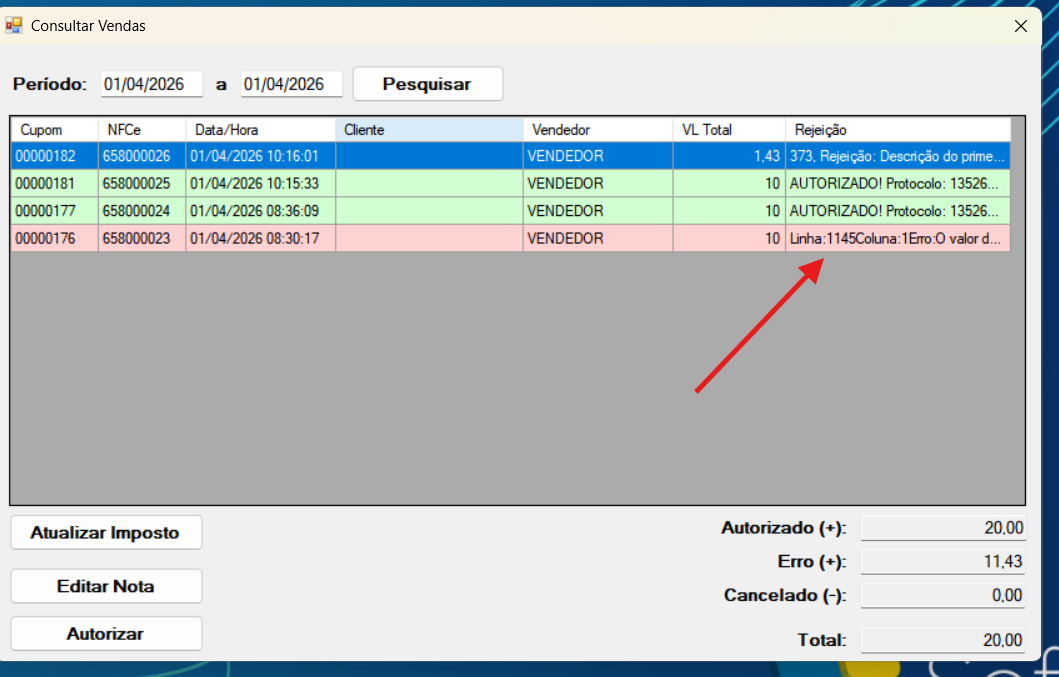
Task: Sort by the NFCe column header
Action: point(141,130)
